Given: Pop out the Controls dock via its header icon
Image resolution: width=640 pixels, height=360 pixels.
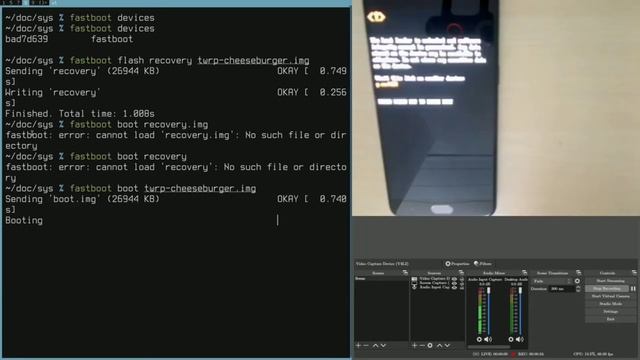Looking at the screenshot, I should coord(634,272).
